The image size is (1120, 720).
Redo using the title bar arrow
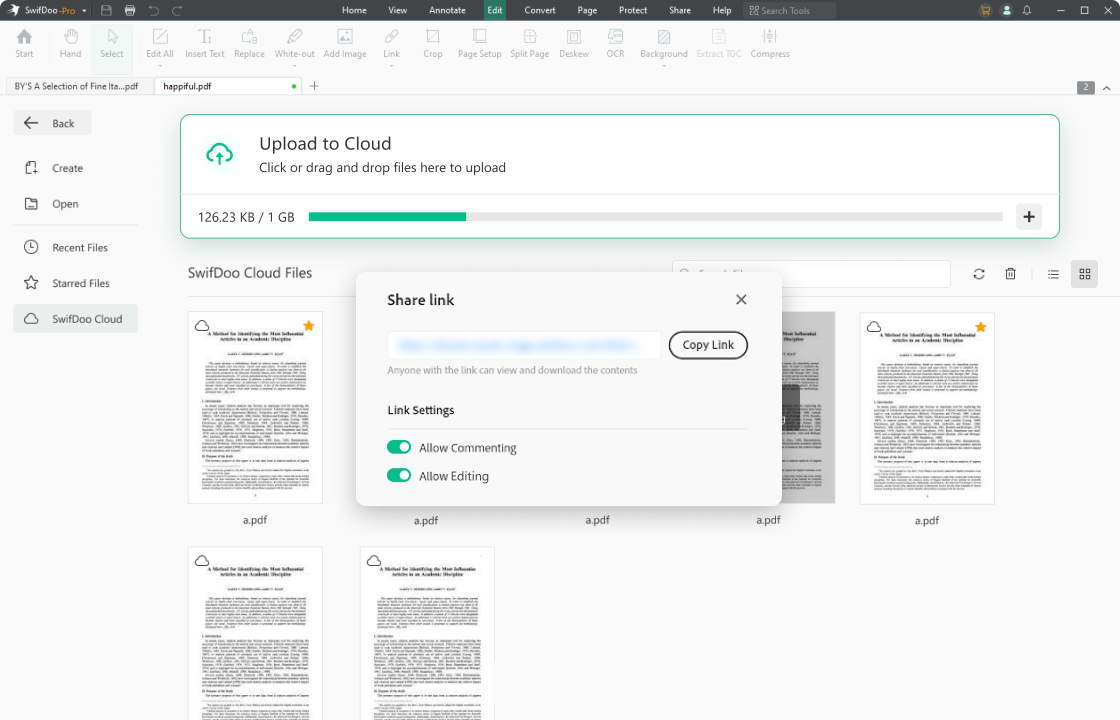click(x=177, y=11)
